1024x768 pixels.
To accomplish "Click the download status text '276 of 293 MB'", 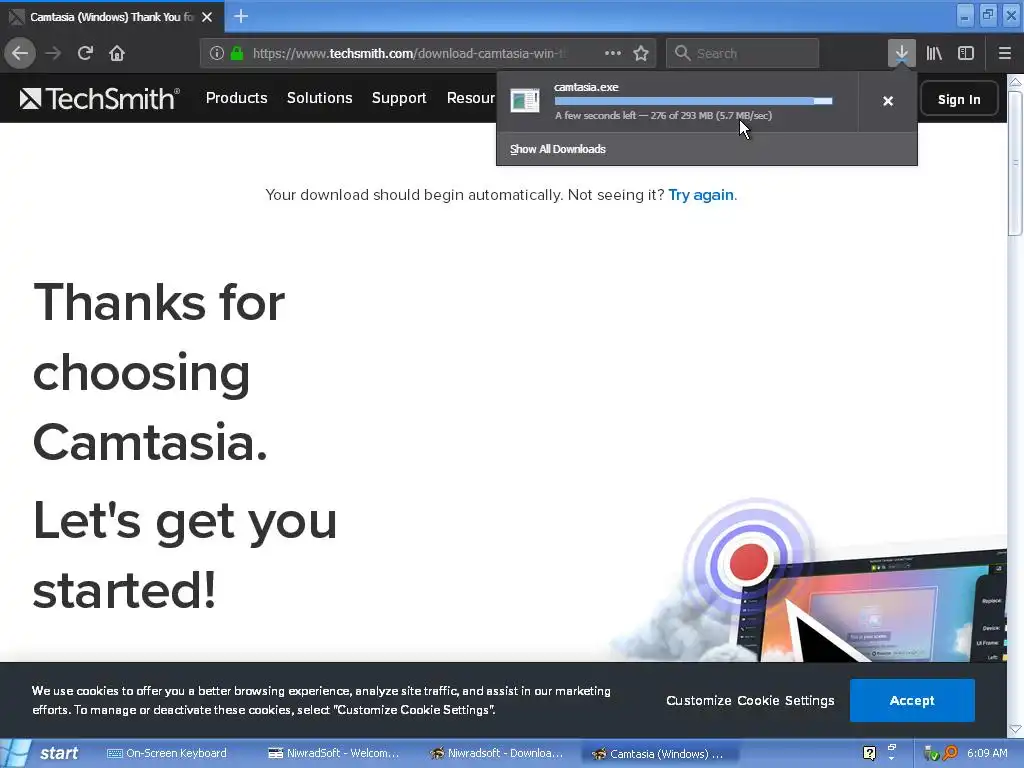I will [681, 116].
